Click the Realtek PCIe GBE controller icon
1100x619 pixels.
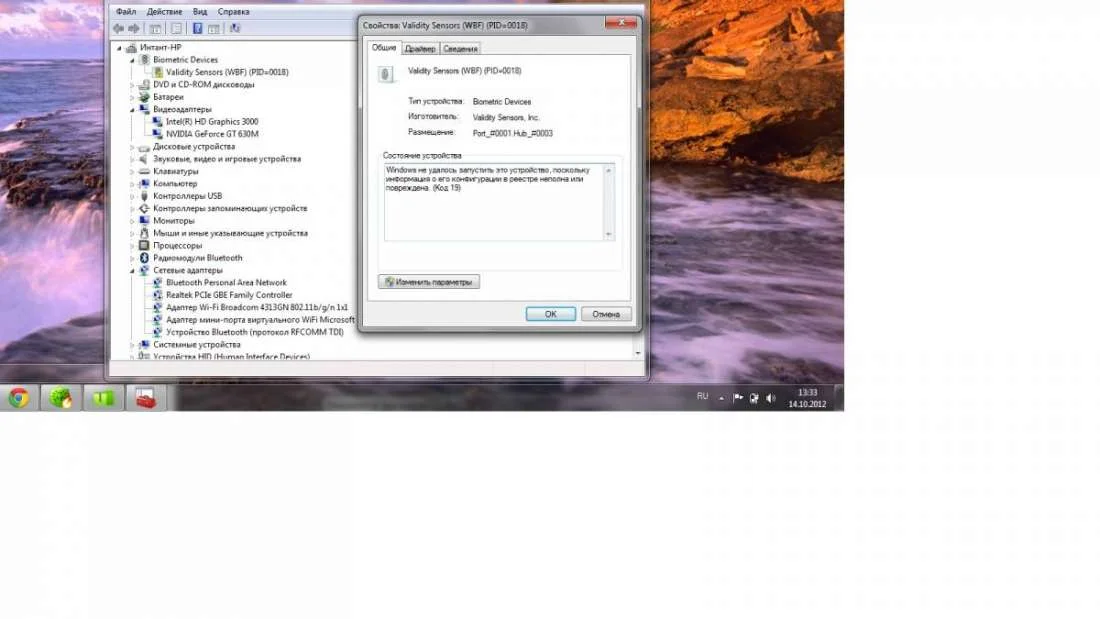click(x=158, y=295)
